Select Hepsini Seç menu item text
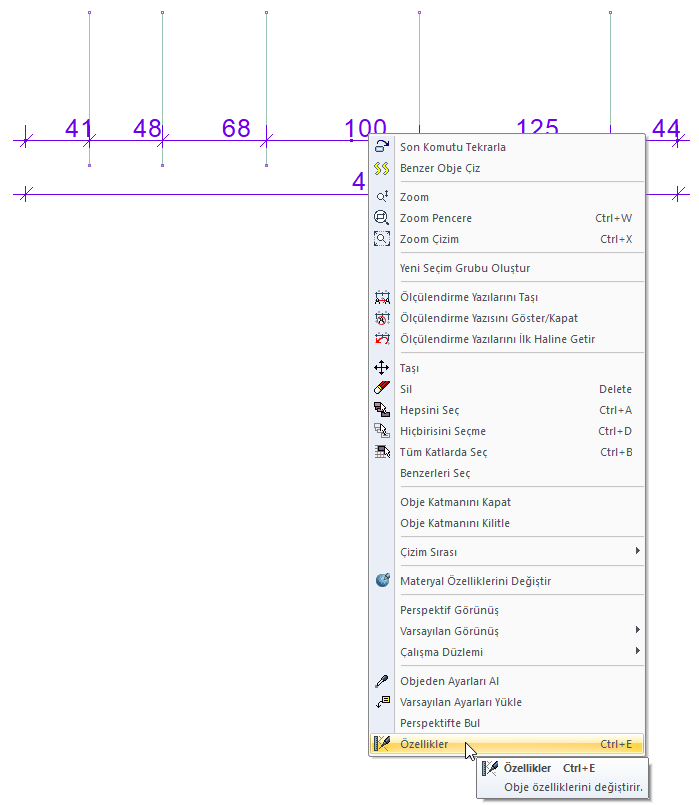Image resolution: width=699 pixels, height=805 pixels. pyautogui.click(x=430, y=410)
